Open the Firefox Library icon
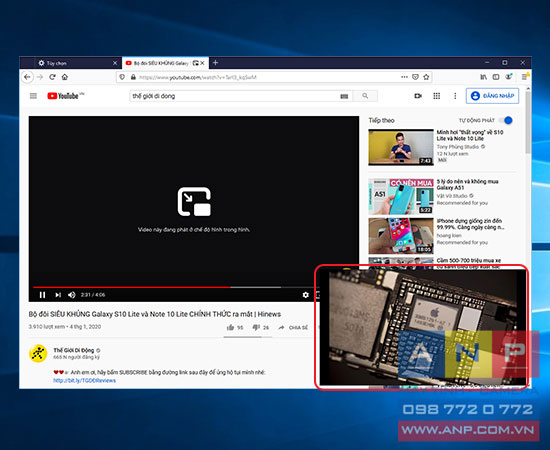550x450 pixels. [x=484, y=77]
